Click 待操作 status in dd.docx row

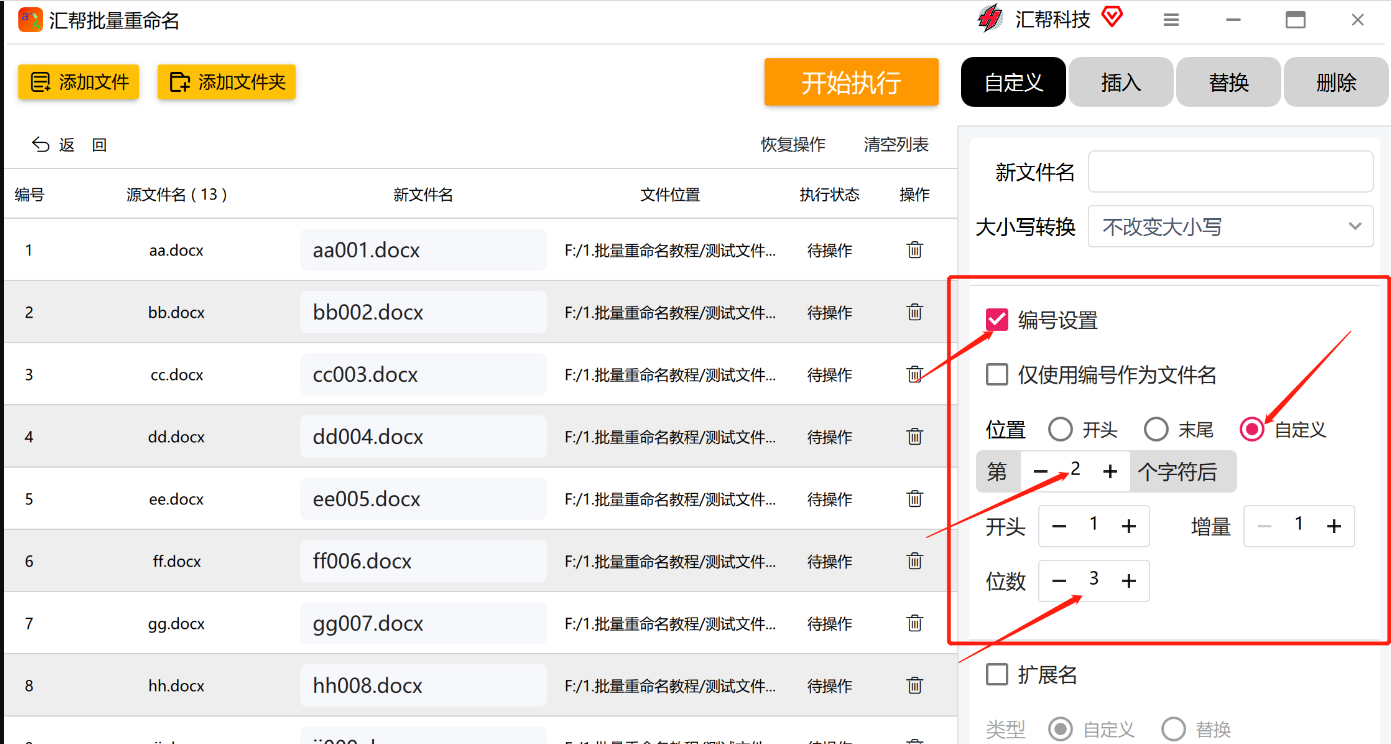830,437
